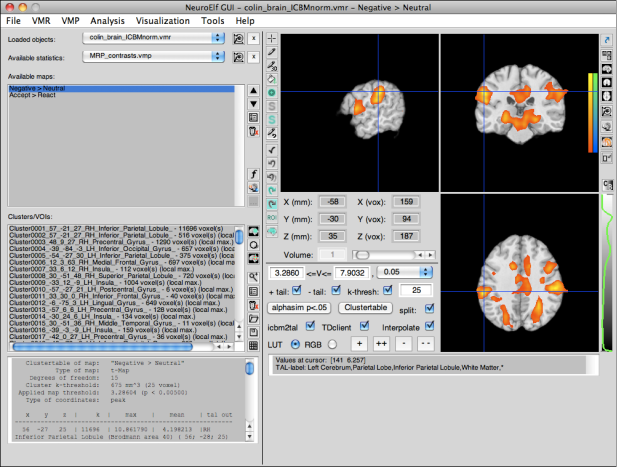Toggle the TDclient checkbox
The height and width of the screenshot is (467, 640).
click(364, 326)
